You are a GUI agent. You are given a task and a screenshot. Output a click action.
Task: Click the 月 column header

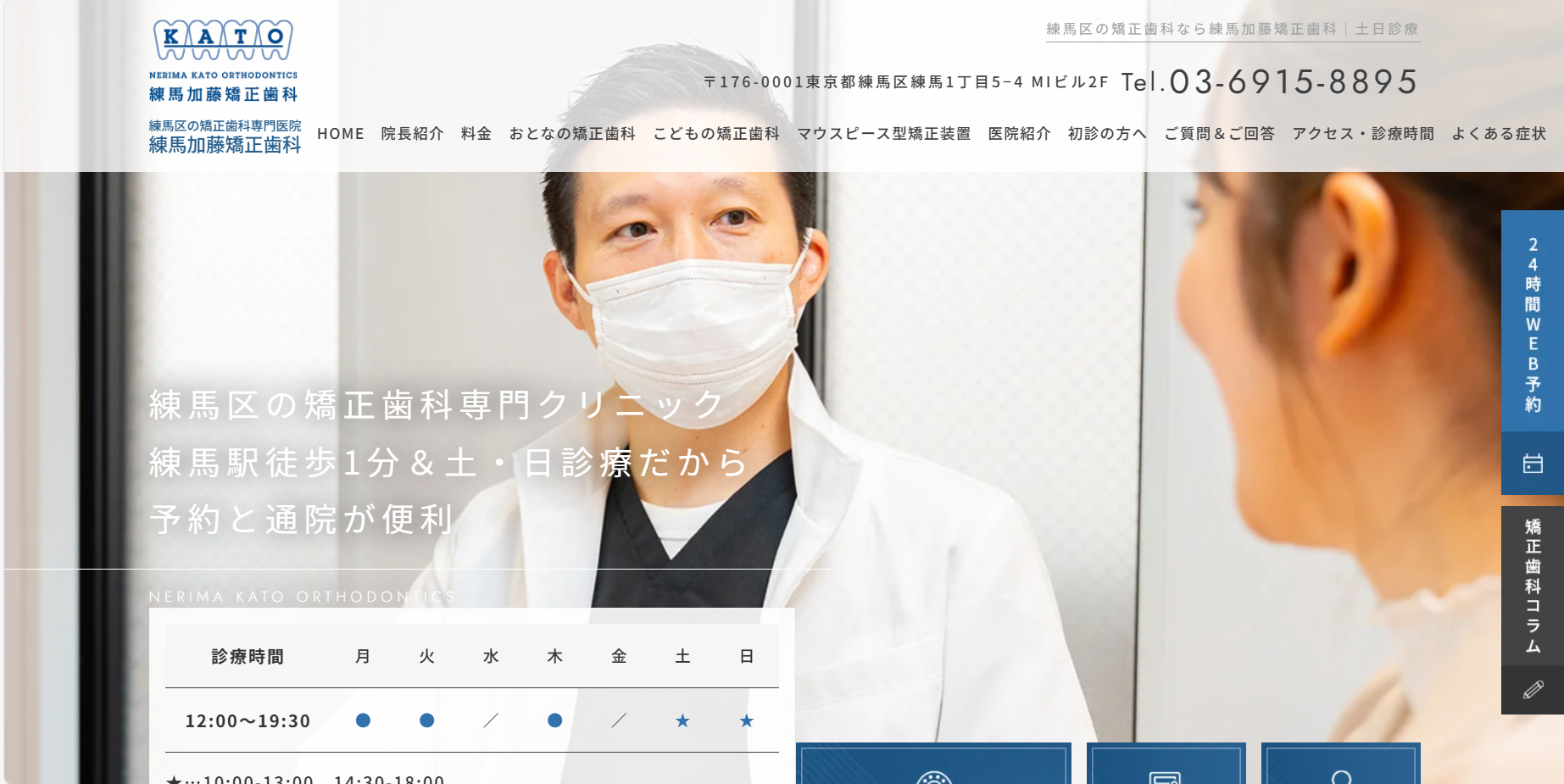(x=363, y=656)
